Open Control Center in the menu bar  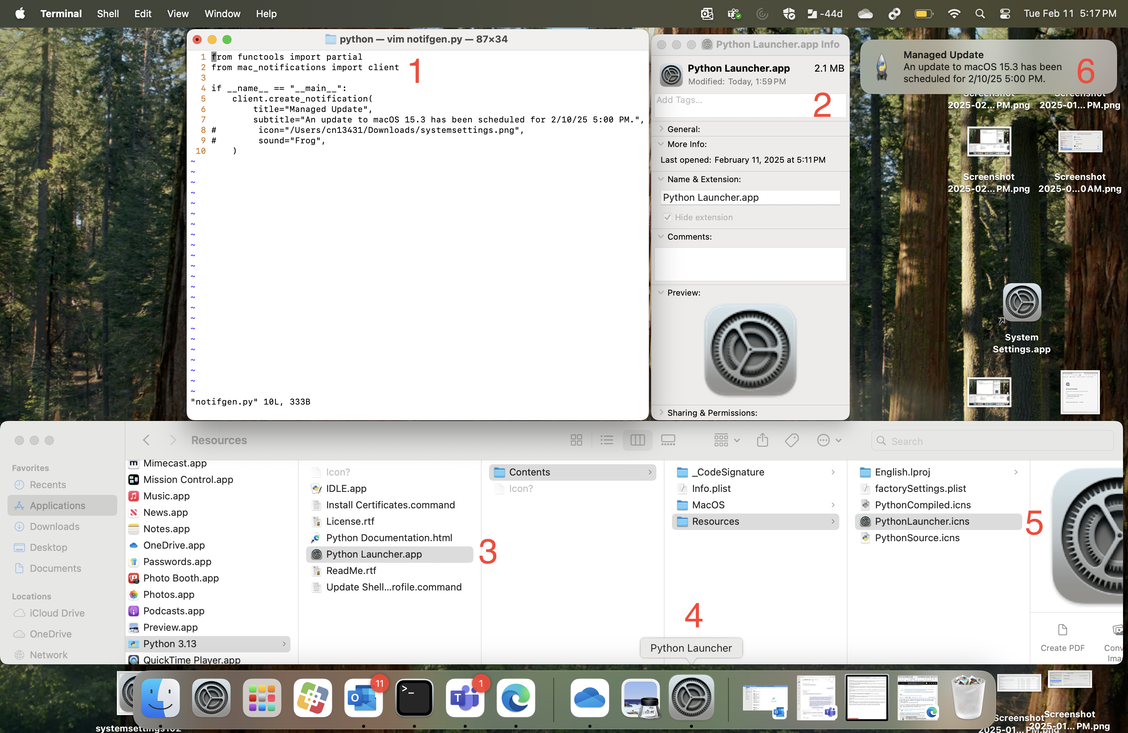(x=1005, y=14)
